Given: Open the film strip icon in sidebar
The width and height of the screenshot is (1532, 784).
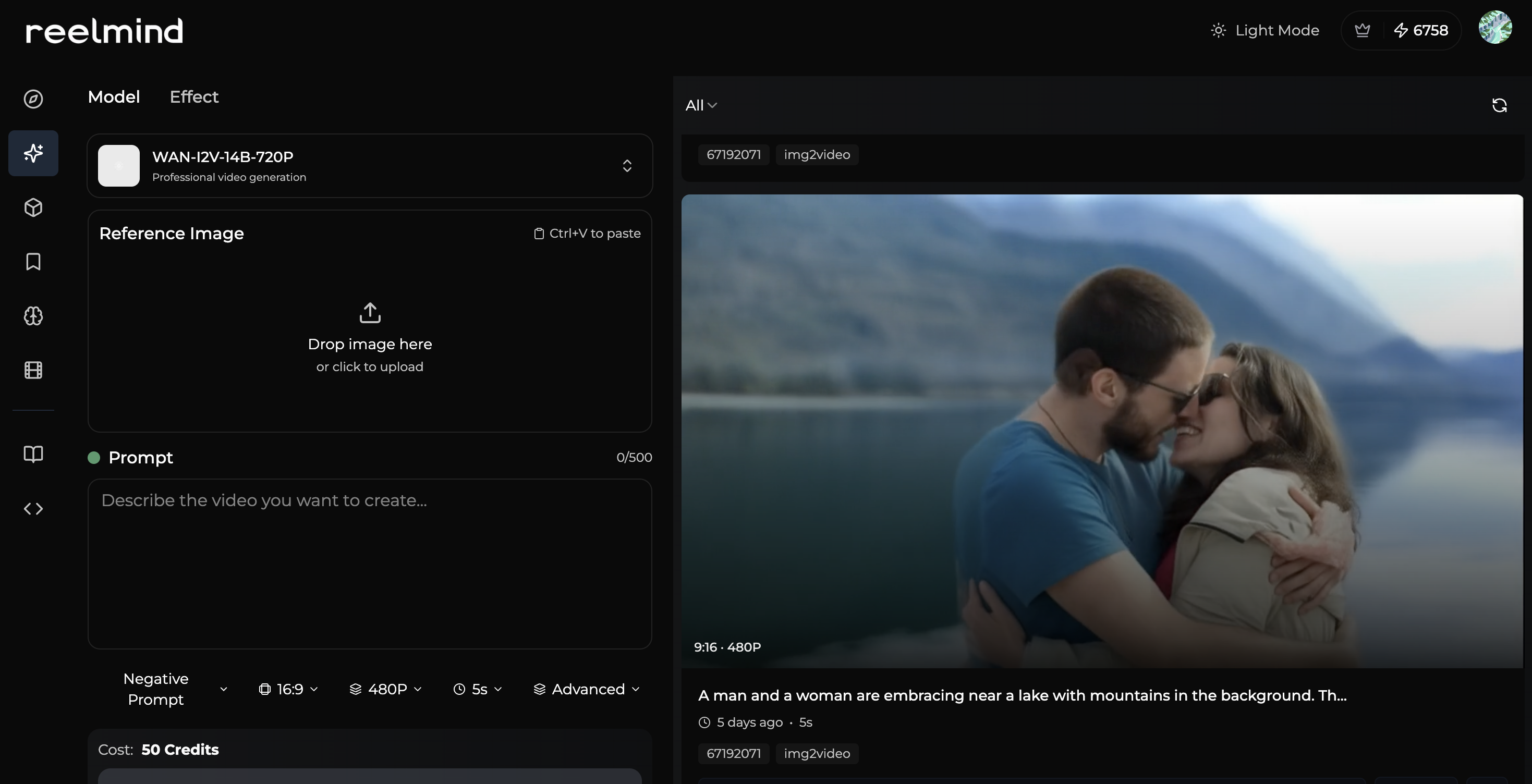Looking at the screenshot, I should click(x=33, y=370).
